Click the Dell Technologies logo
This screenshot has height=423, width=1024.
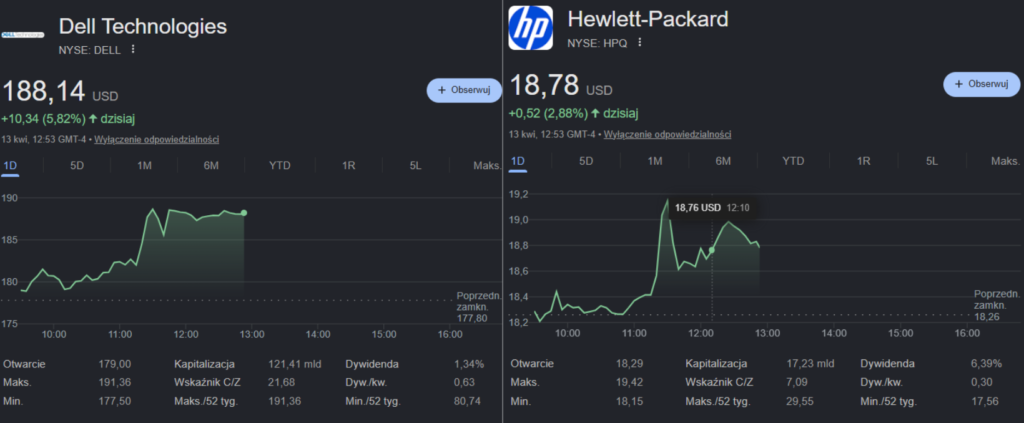(x=23, y=34)
